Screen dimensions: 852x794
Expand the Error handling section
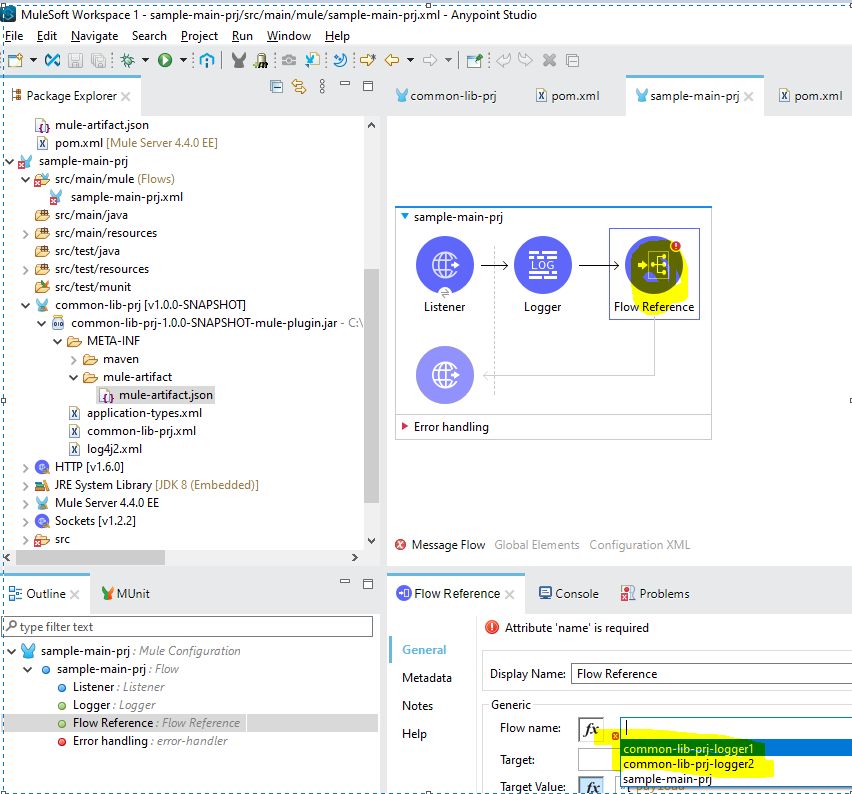point(404,427)
